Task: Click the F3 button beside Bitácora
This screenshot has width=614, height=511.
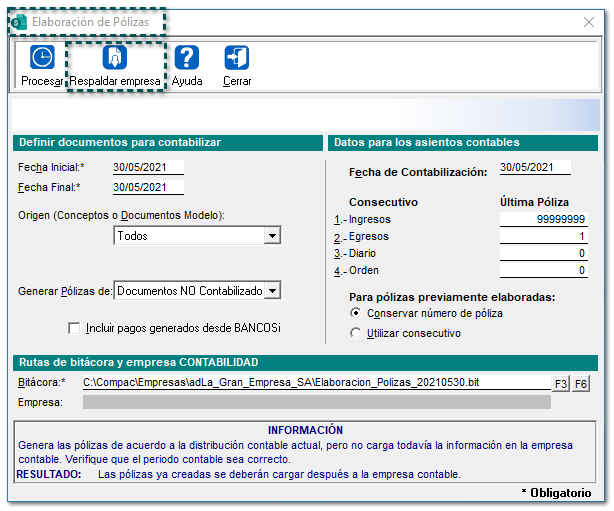Action: [x=561, y=384]
